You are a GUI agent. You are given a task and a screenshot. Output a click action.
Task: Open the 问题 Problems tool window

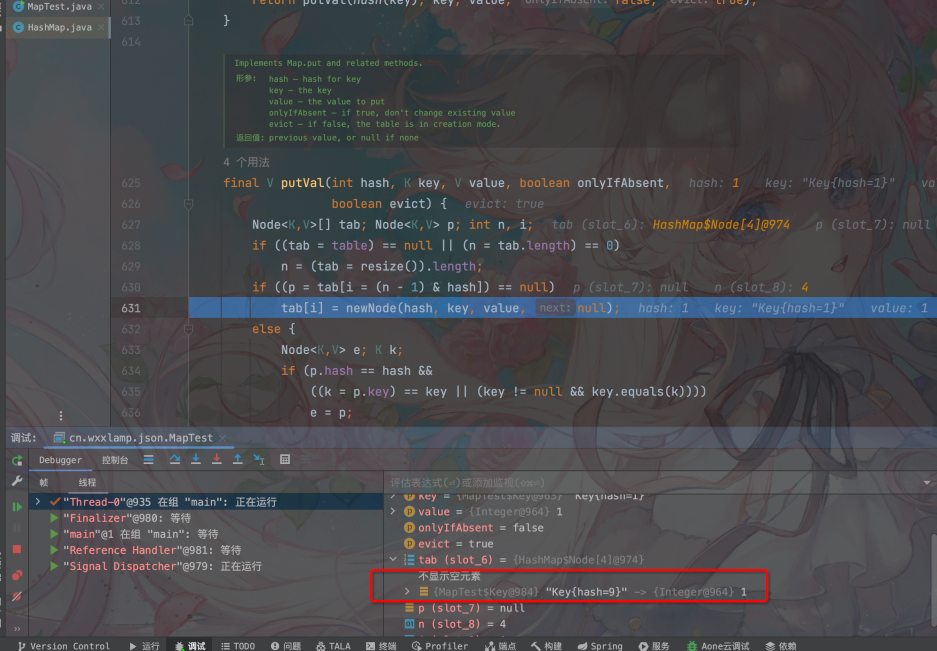click(x=286, y=646)
